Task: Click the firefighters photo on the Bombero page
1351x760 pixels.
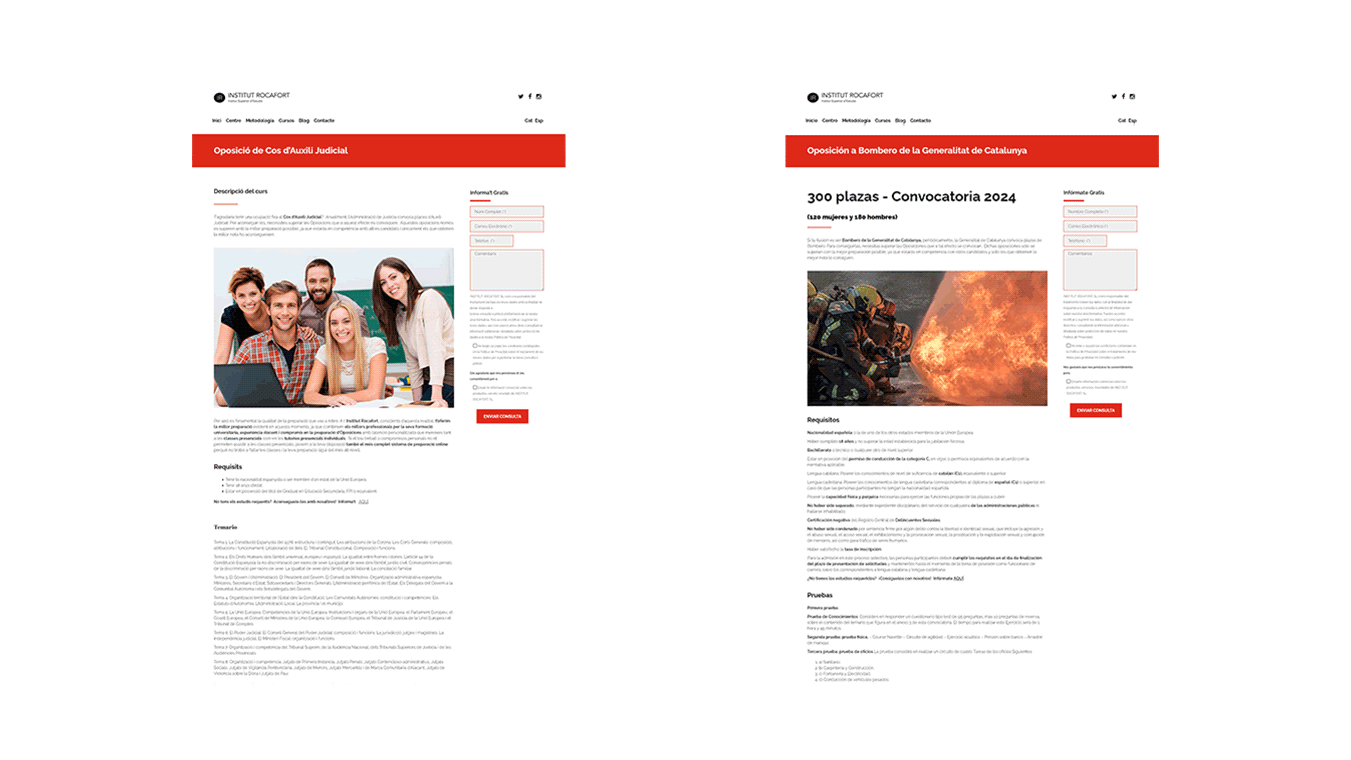Action: (x=927, y=338)
